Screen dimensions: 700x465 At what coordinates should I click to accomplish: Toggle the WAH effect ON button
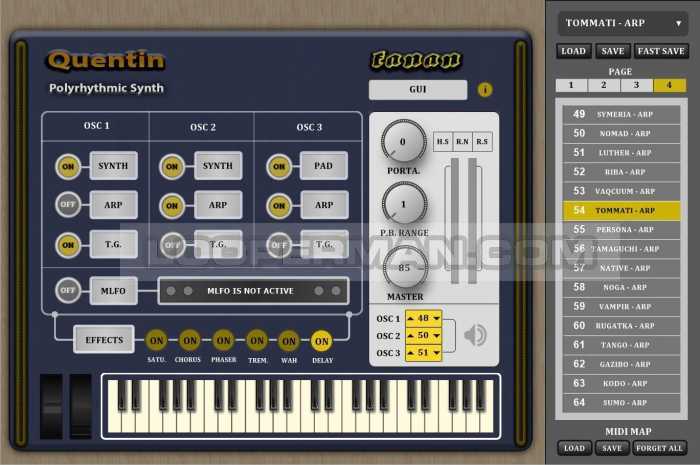pyautogui.click(x=289, y=341)
